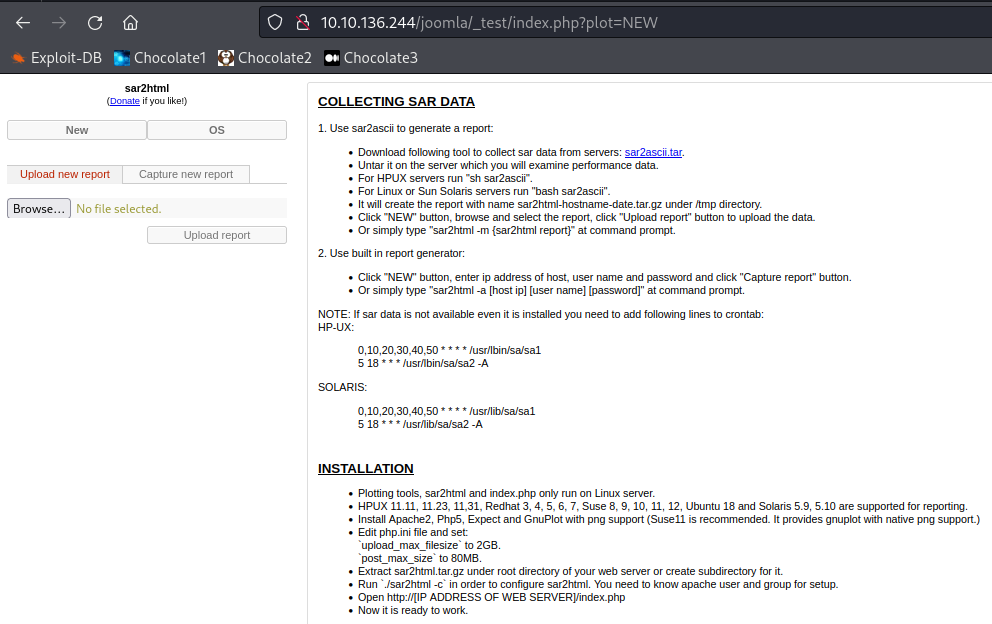The width and height of the screenshot is (992, 624).
Task: Focus the URL address bar
Action: (x=600, y=22)
